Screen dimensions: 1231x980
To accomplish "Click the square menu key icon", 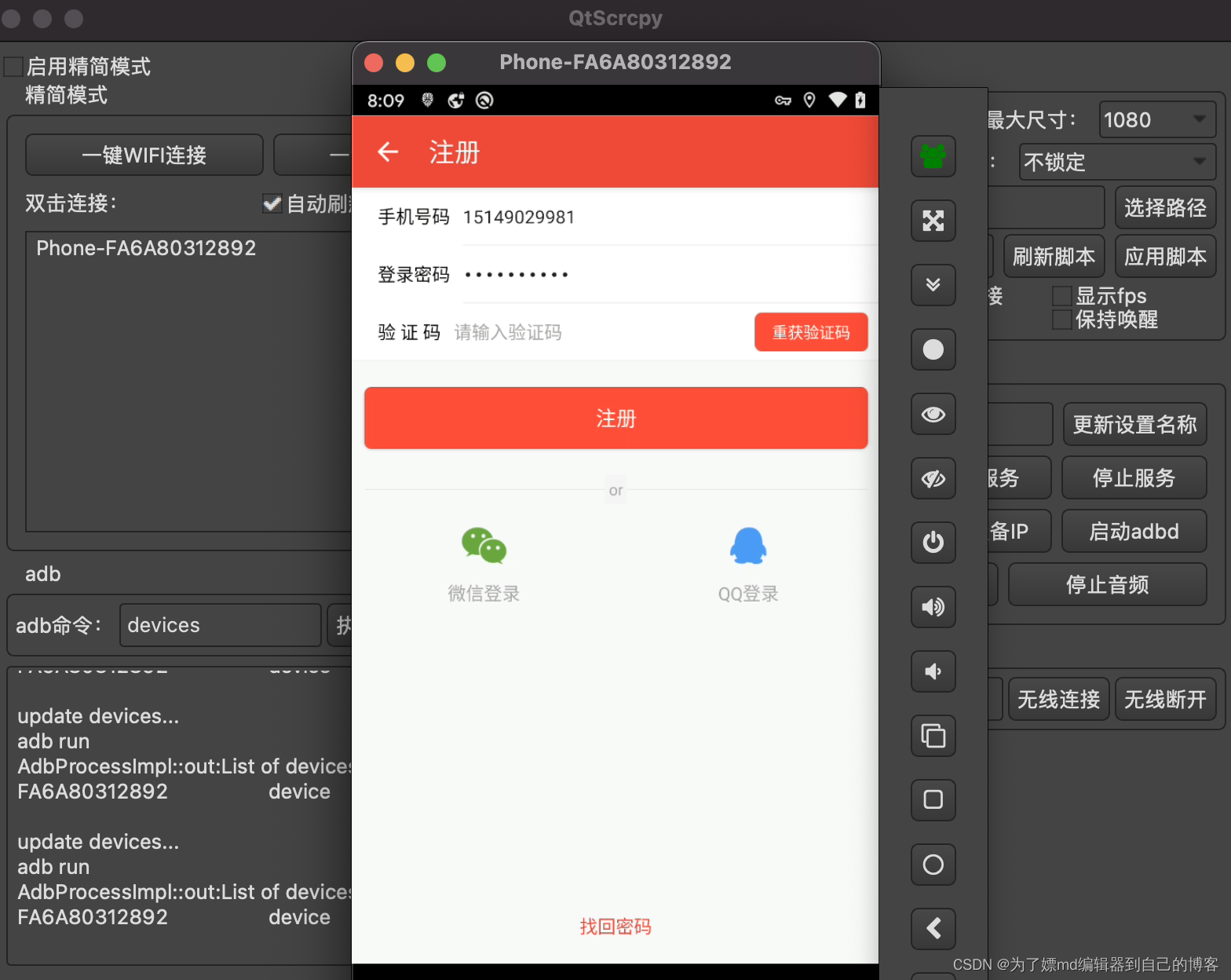I will [933, 800].
